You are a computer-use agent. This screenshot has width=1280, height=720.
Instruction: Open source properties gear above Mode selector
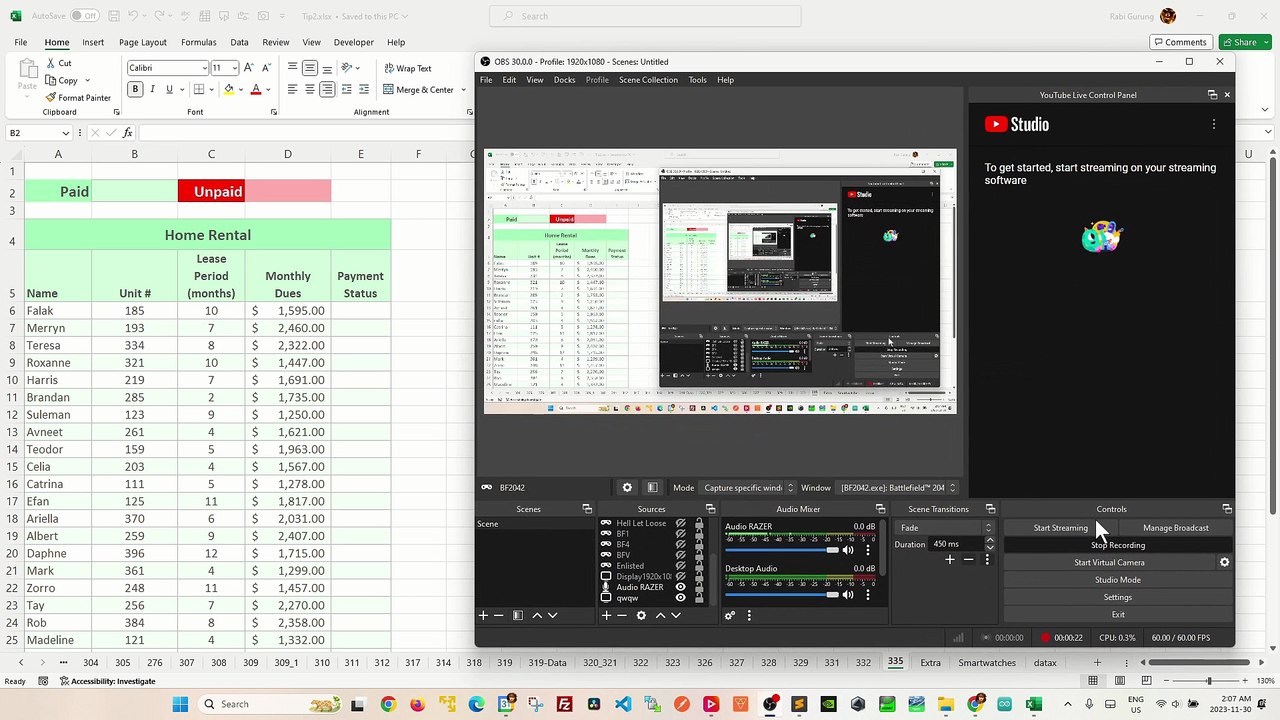point(627,487)
